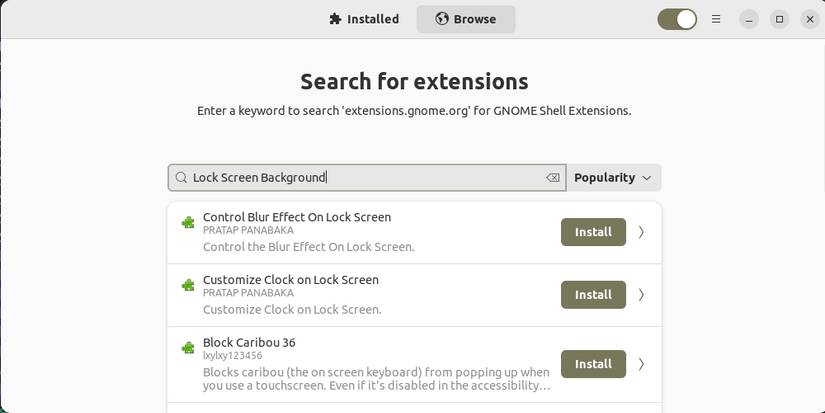
Task: Toggle the global extensions switch
Action: tap(677, 19)
